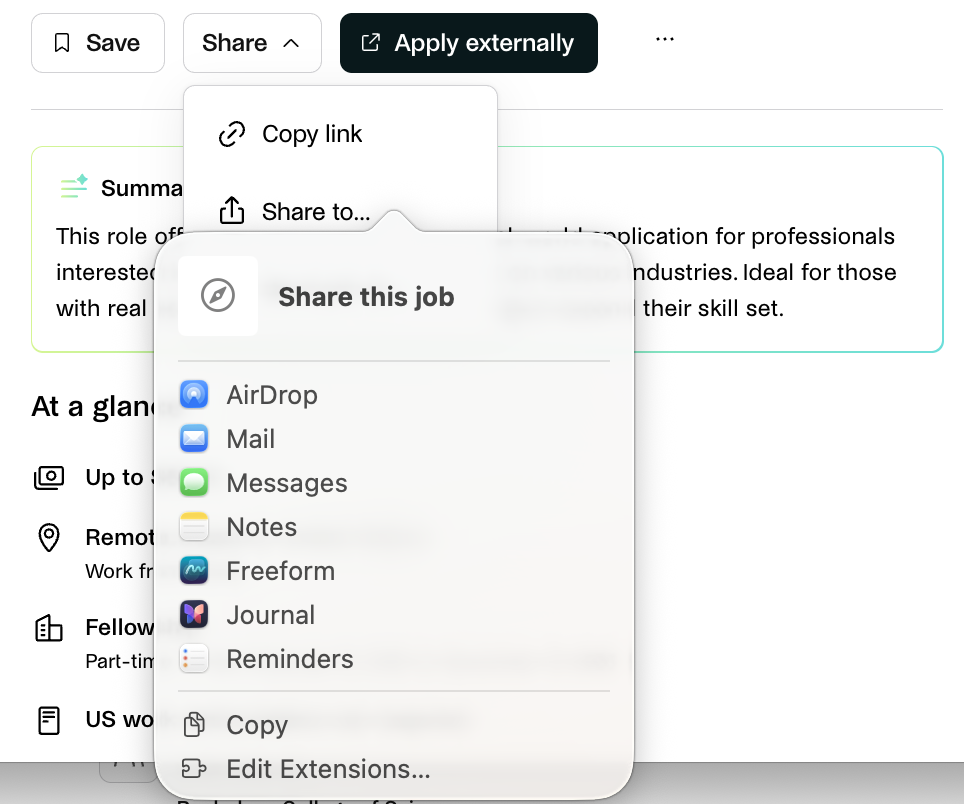Click the Edit Extensions puzzle icon
Screen dimensions: 964x804
(x=194, y=768)
